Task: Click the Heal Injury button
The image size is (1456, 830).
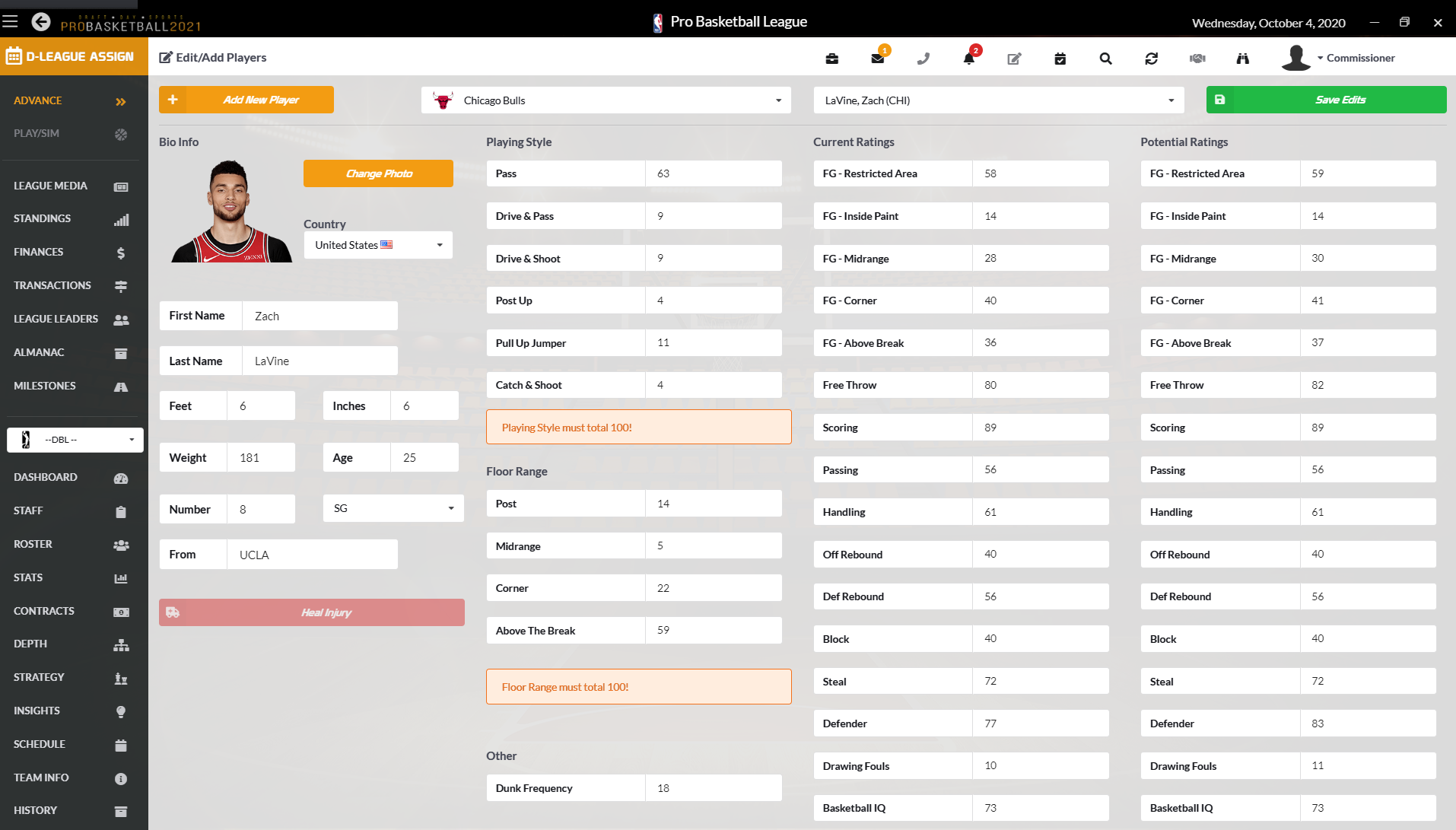Action: [312, 612]
